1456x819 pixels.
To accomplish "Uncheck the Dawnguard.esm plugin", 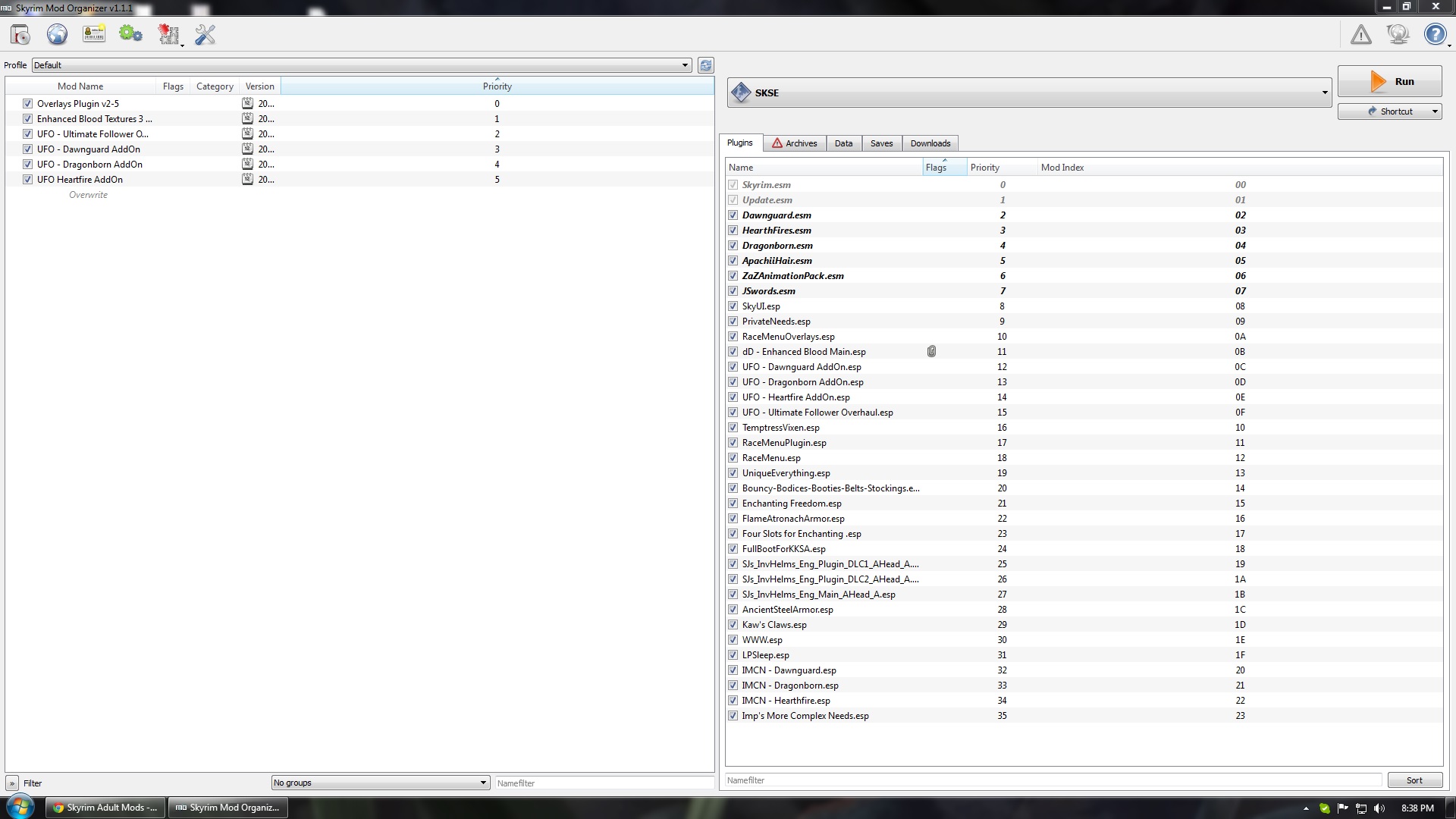I will pos(733,215).
